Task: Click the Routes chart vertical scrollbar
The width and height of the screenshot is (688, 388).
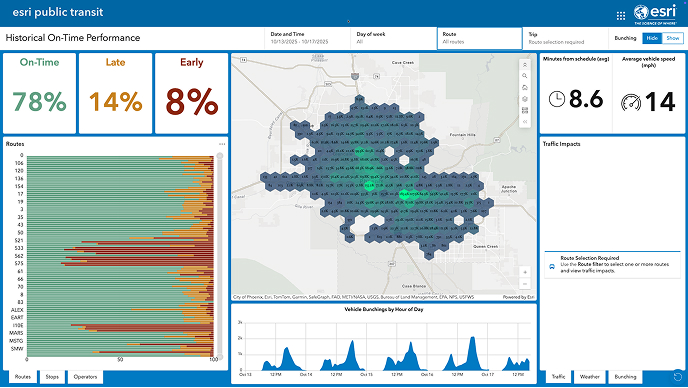Action: tap(220, 256)
